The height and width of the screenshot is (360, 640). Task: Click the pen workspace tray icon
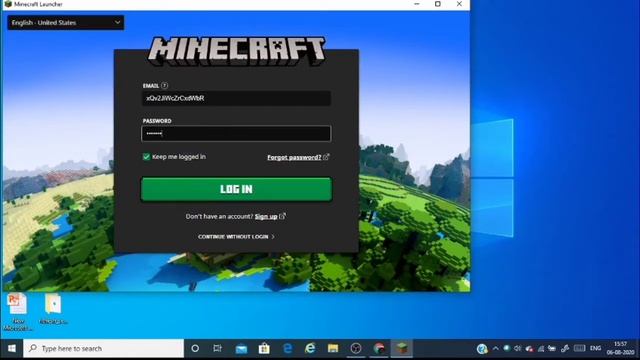point(565,348)
